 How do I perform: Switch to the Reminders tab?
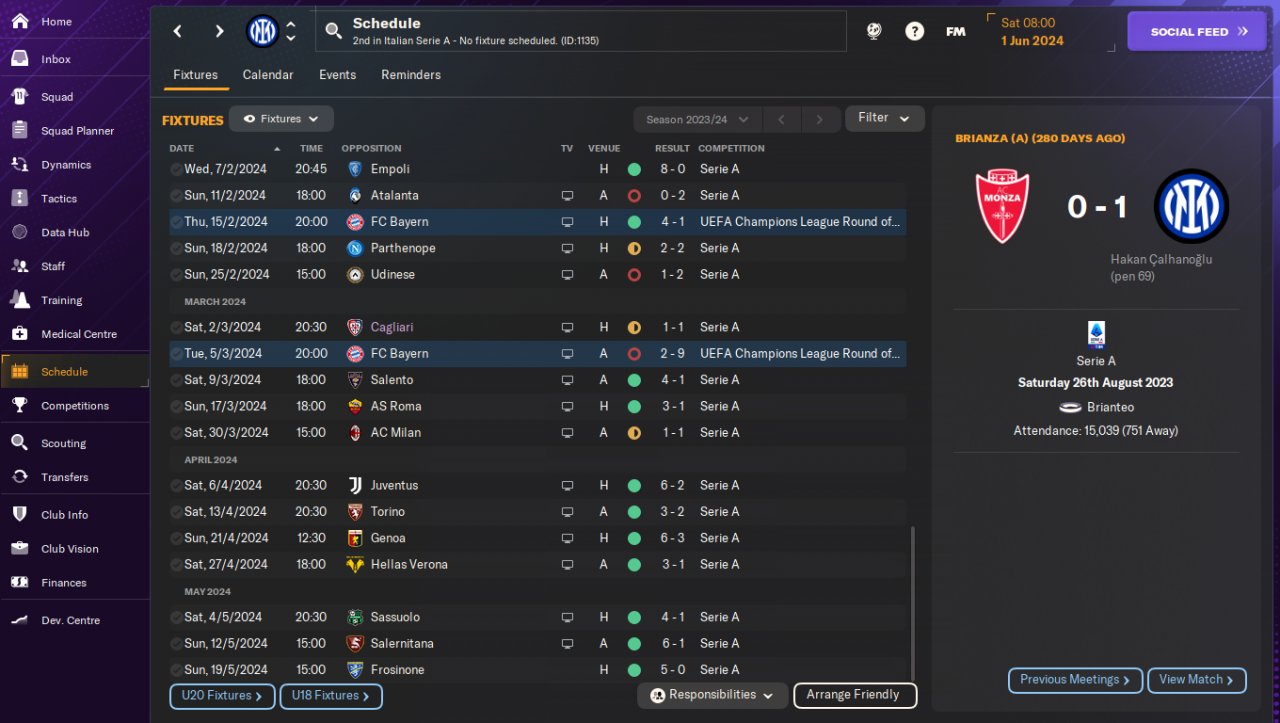tap(411, 75)
